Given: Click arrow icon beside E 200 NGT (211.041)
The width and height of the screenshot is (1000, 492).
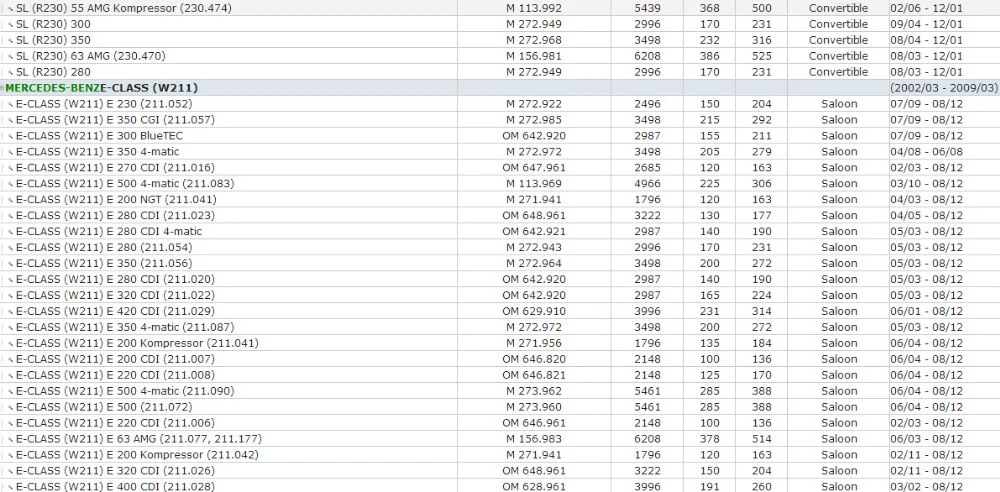Looking at the screenshot, I should coord(11,200).
